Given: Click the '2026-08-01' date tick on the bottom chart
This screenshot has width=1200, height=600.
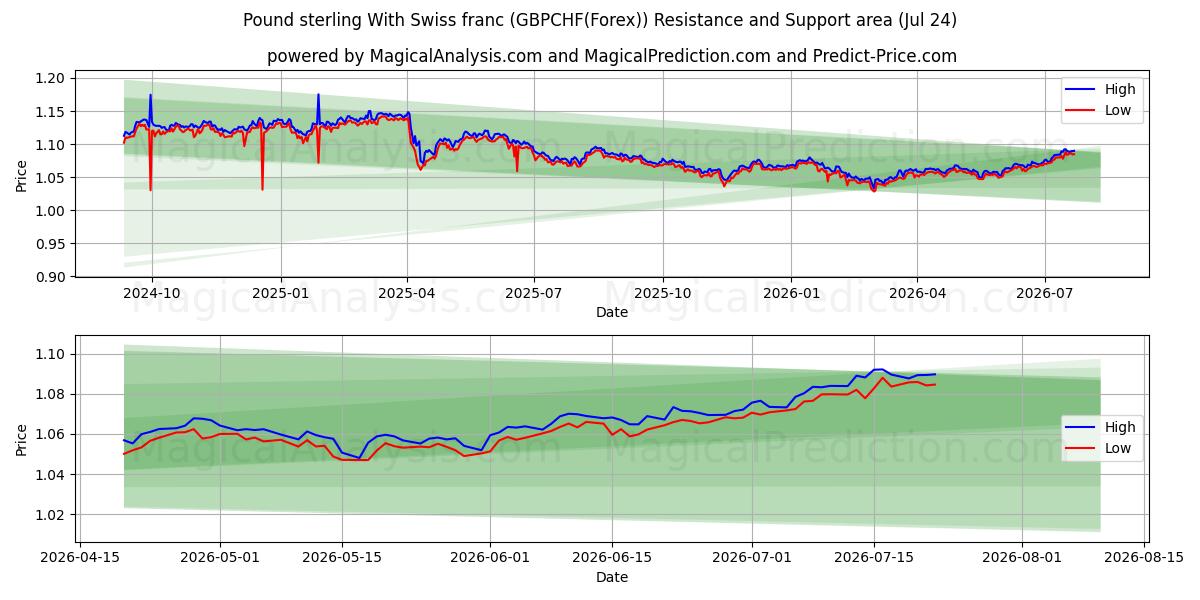Looking at the screenshot, I should pyautogui.click(x=1022, y=559).
